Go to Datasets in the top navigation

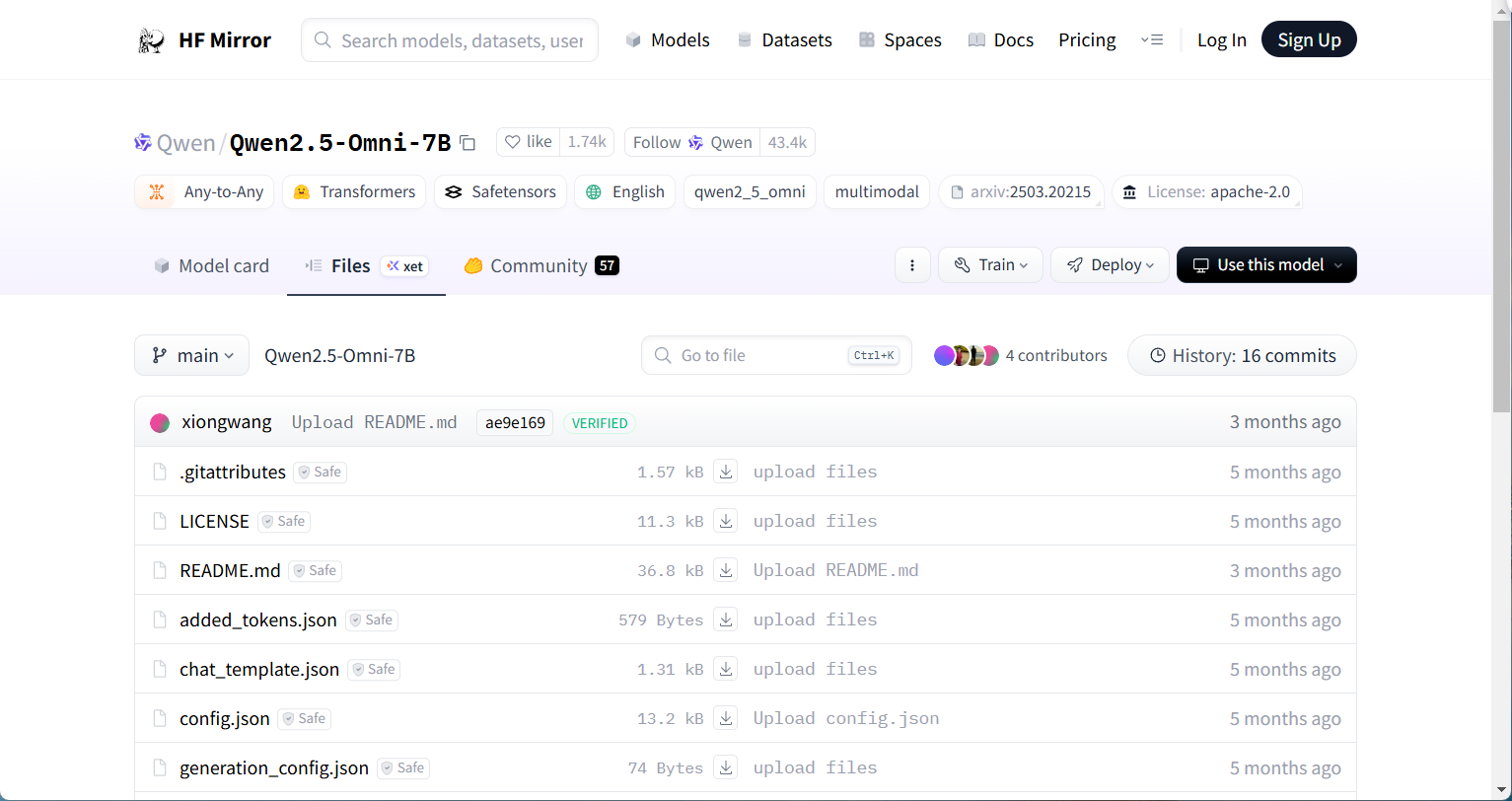tap(784, 40)
